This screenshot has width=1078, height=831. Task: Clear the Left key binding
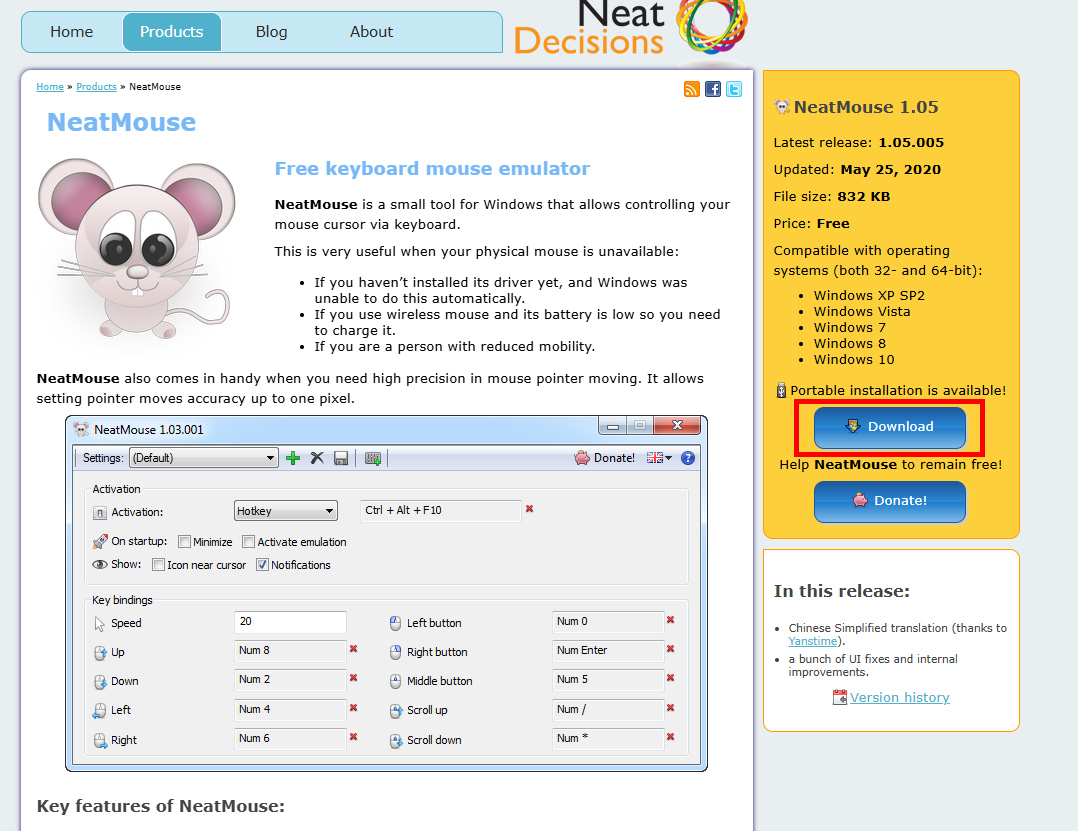[353, 708]
